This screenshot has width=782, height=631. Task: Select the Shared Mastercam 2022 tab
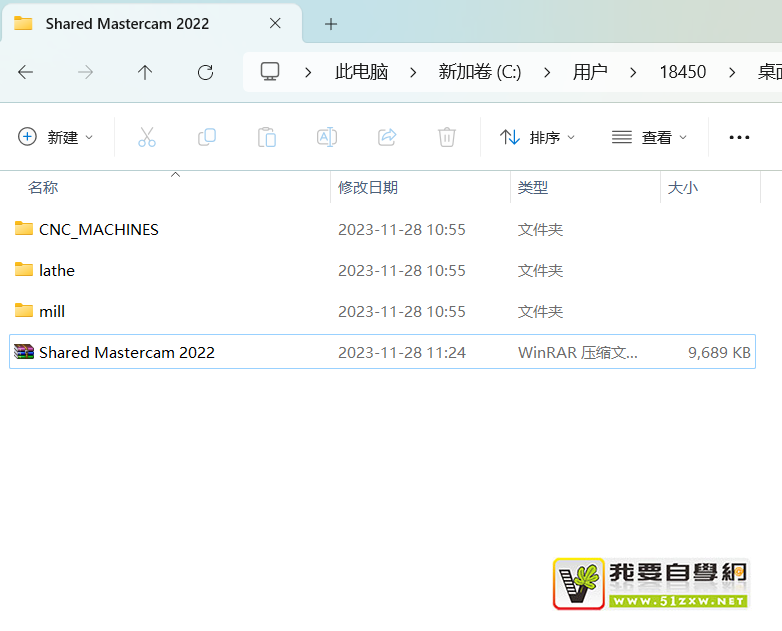pyautogui.click(x=127, y=23)
